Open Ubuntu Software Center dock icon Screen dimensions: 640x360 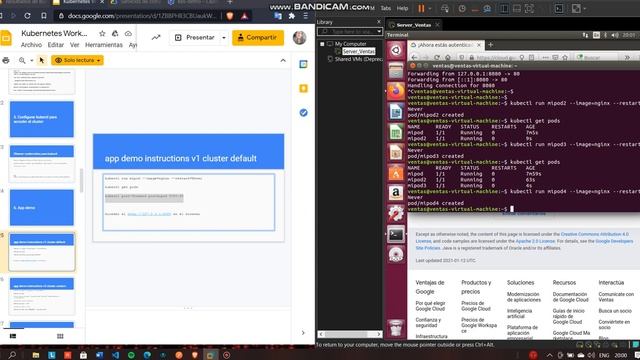click(396, 173)
